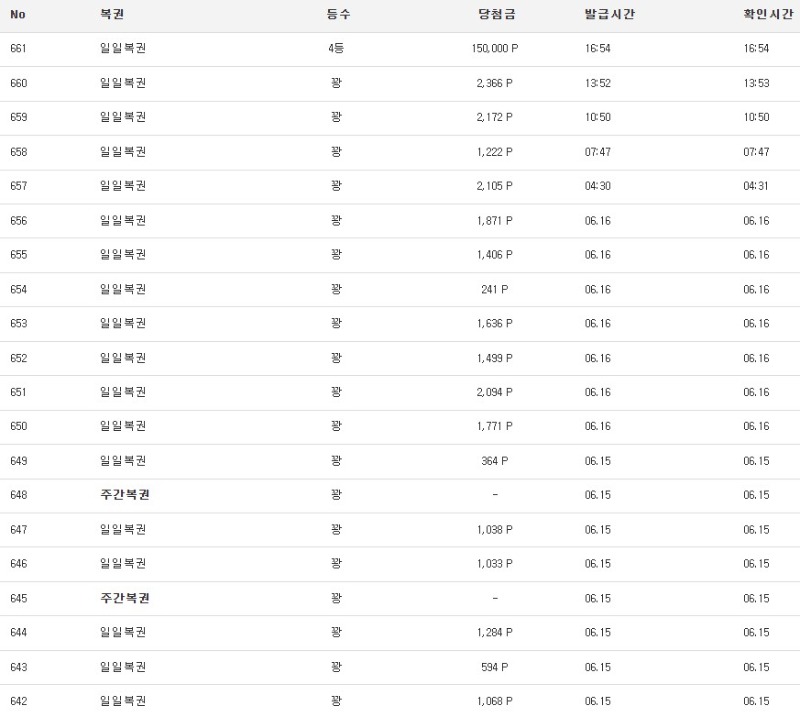Image resolution: width=800 pixels, height=728 pixels.
Task: Click 일일복권 in row 642
Action: coord(123,701)
